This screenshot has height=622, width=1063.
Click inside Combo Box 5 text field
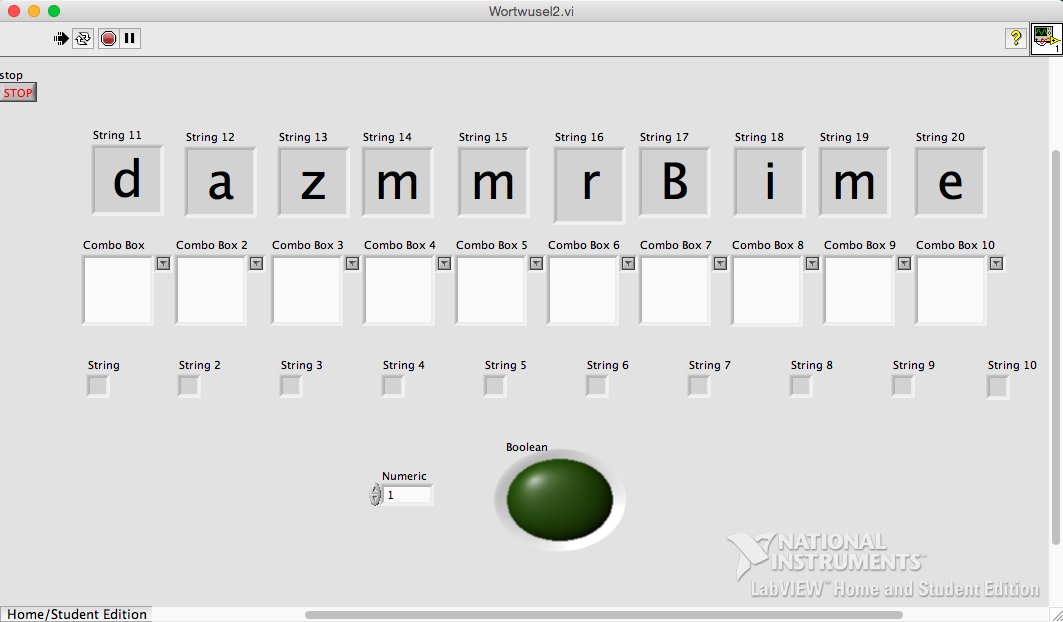tap(491, 290)
